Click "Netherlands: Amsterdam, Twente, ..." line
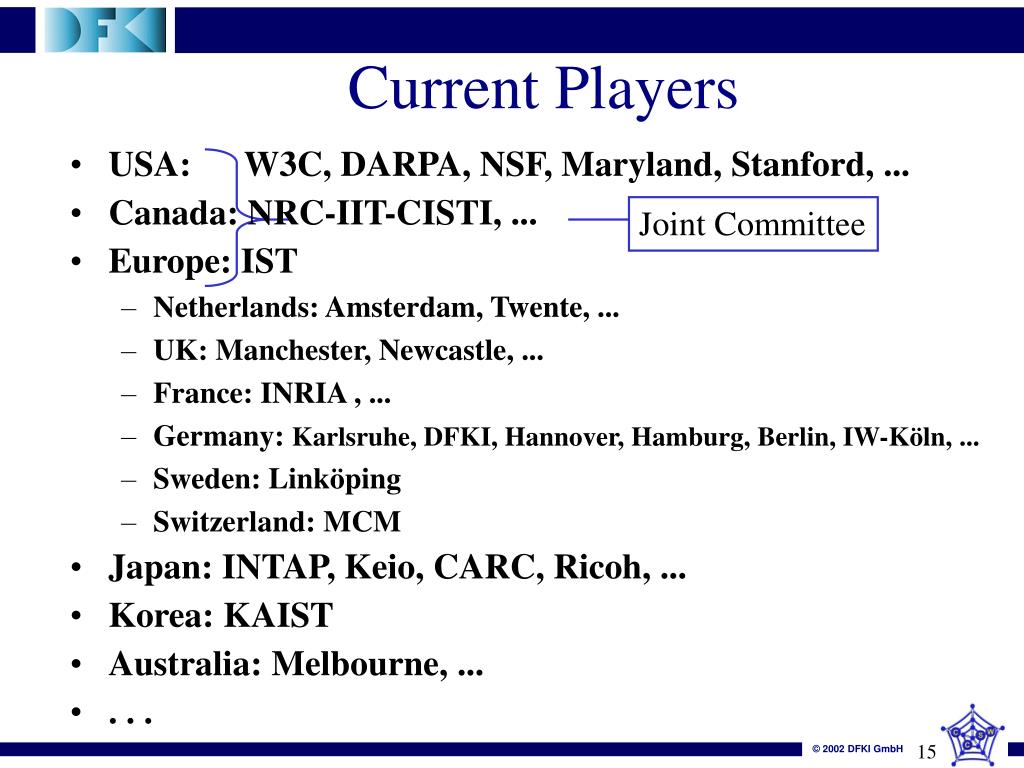Image resolution: width=1024 pixels, height=768 pixels. coord(386,308)
